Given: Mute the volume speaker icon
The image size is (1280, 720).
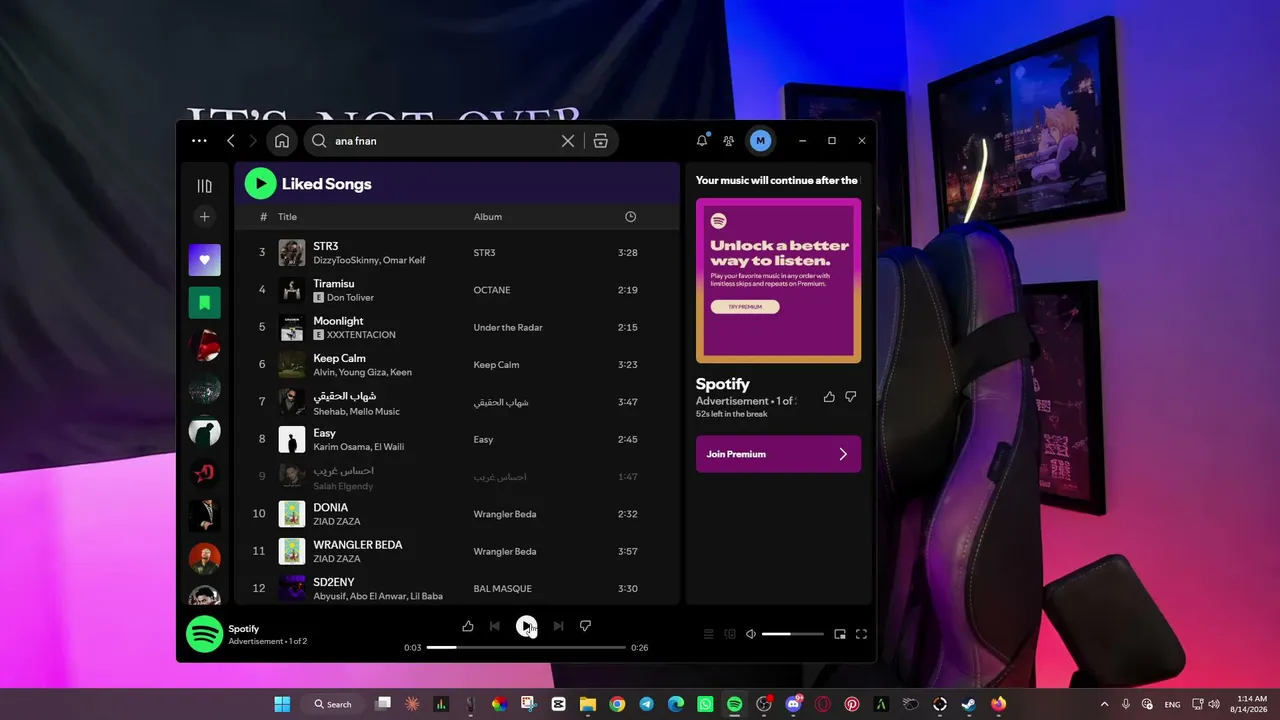Looking at the screenshot, I should pos(751,634).
